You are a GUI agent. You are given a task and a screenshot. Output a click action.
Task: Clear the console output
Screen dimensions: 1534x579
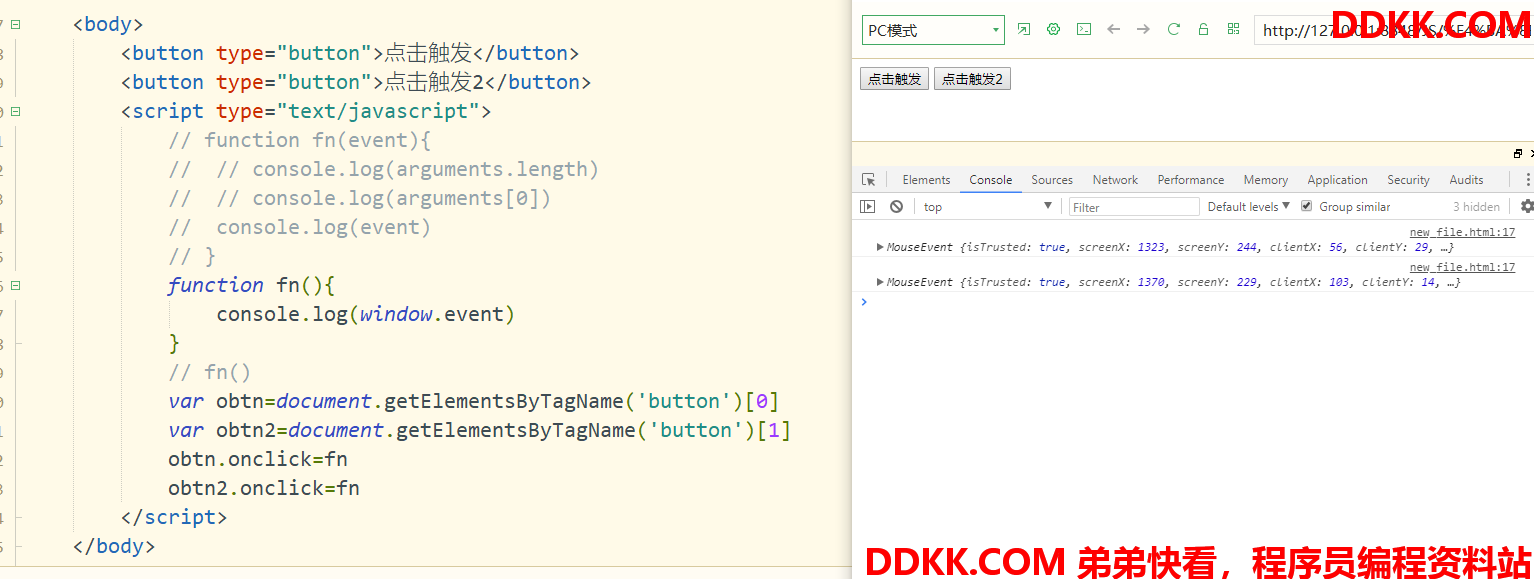896,207
